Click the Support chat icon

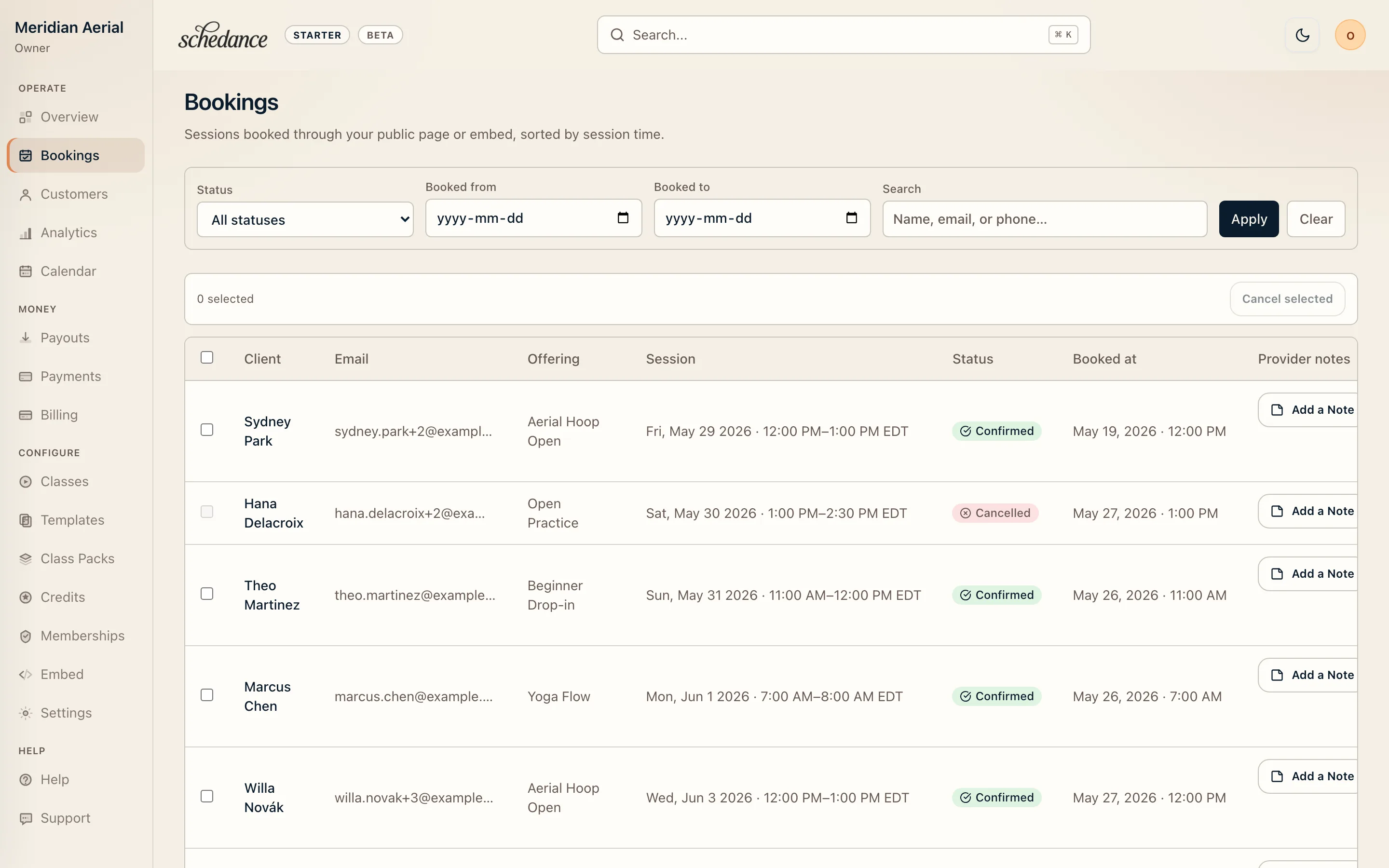pos(25,818)
